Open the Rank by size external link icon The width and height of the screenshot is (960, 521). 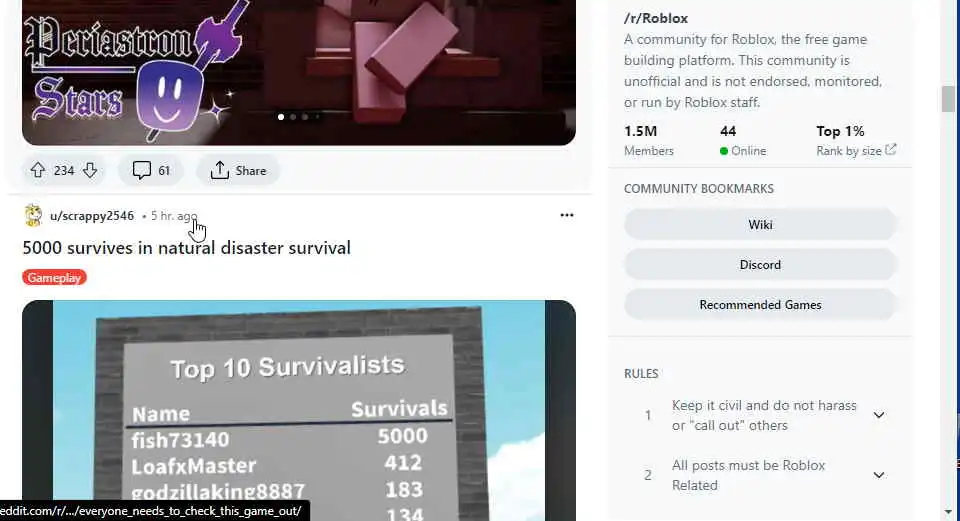pyautogui.click(x=891, y=149)
